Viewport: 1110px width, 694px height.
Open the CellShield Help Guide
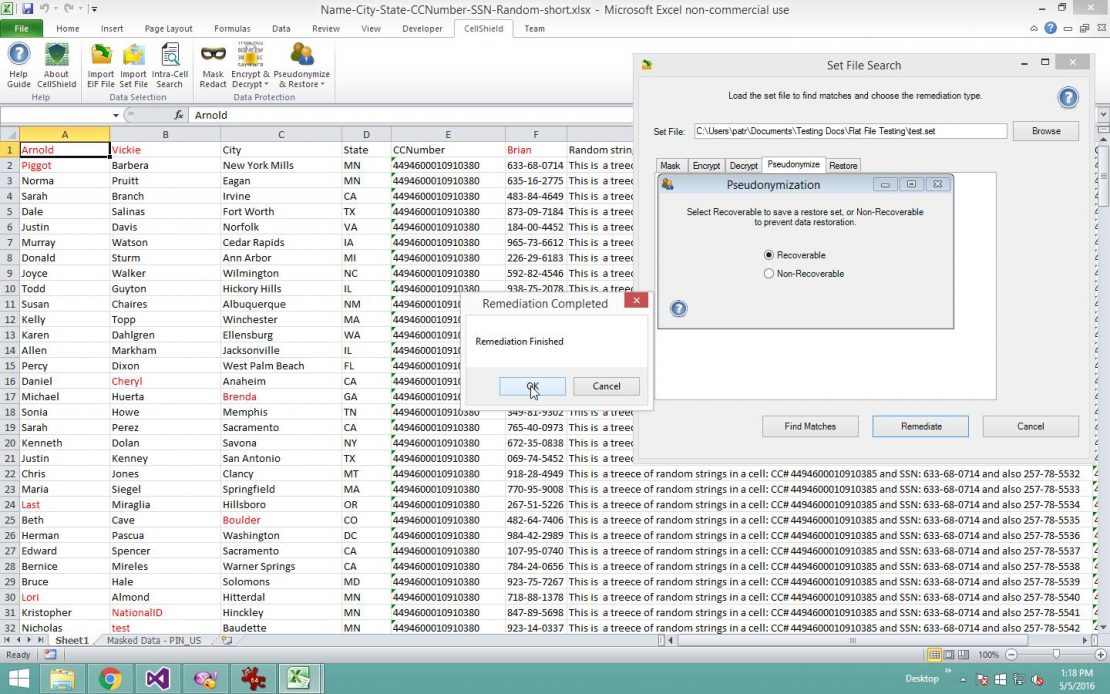[x=18, y=65]
